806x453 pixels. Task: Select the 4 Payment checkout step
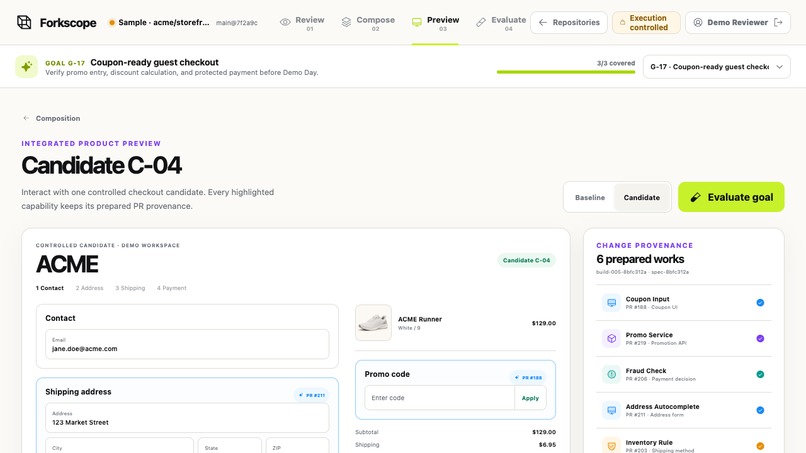(172, 288)
